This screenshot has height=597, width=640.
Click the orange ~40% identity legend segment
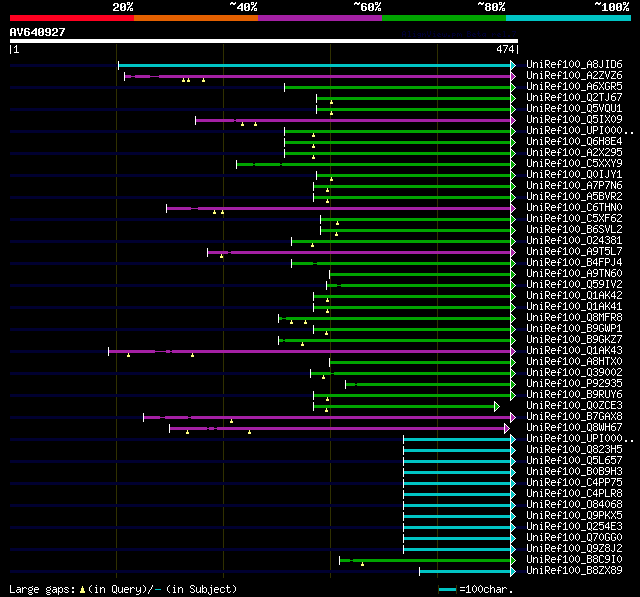point(196,18)
